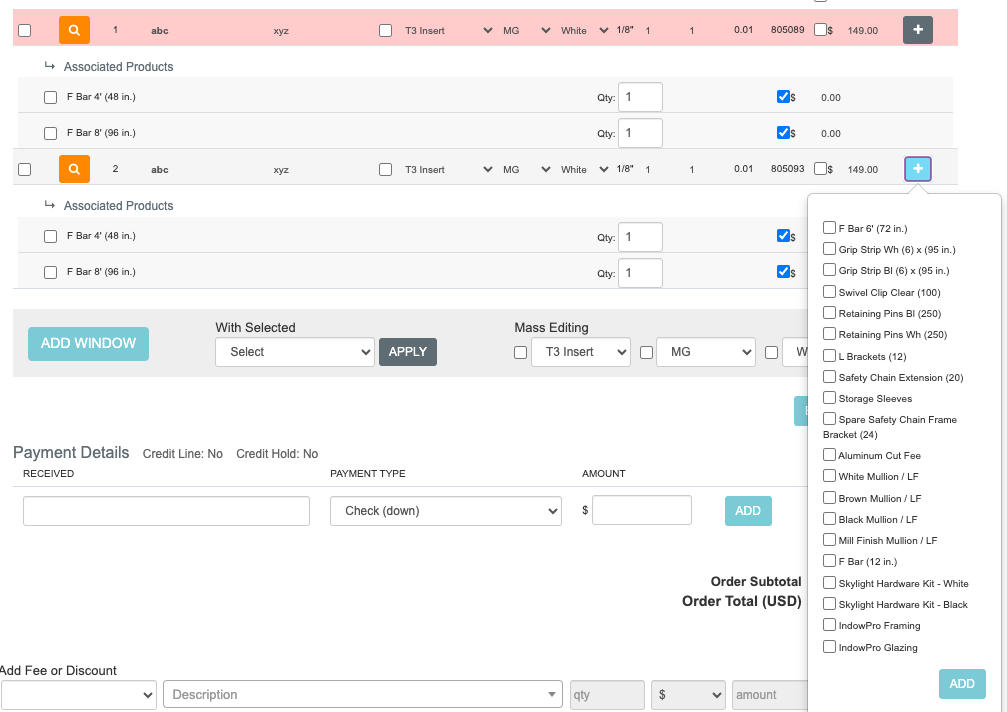Select the Aluminum Cut Fee checkbox

click(830, 455)
